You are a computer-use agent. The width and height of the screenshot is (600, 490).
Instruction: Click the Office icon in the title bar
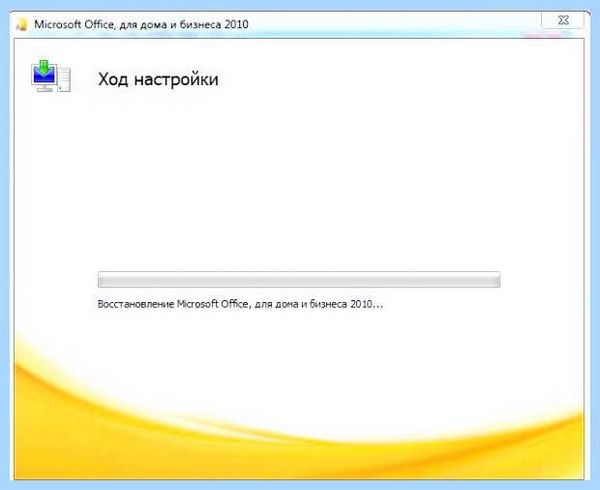(x=23, y=25)
